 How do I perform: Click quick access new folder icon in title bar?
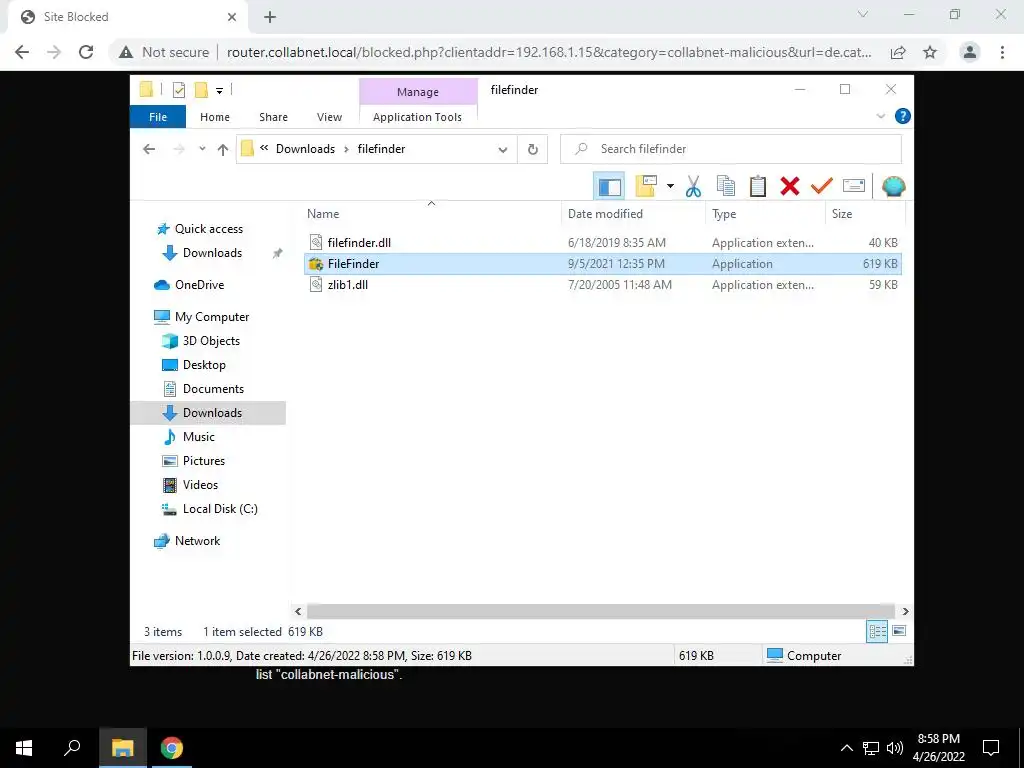[201, 90]
